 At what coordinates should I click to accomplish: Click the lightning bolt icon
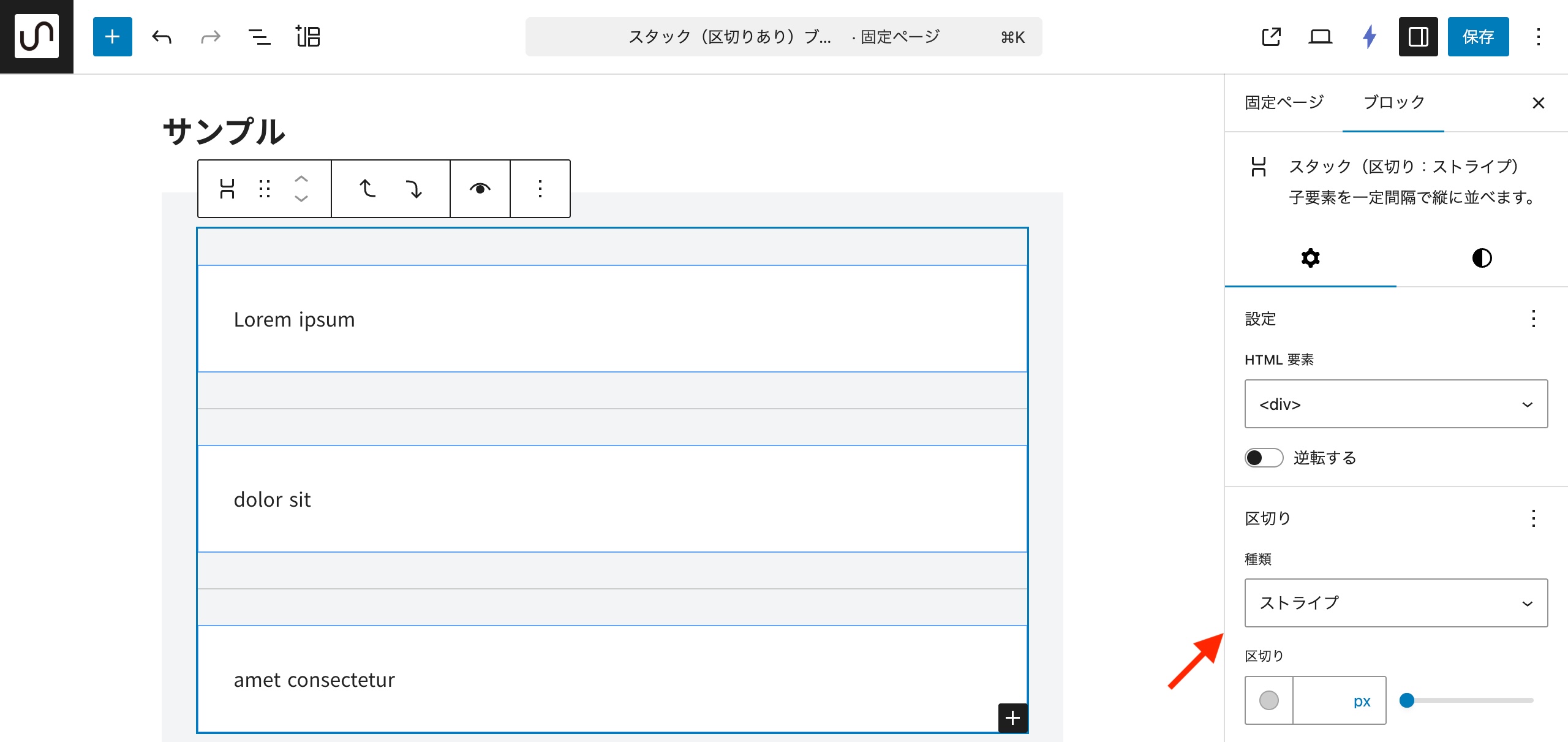pos(1370,37)
